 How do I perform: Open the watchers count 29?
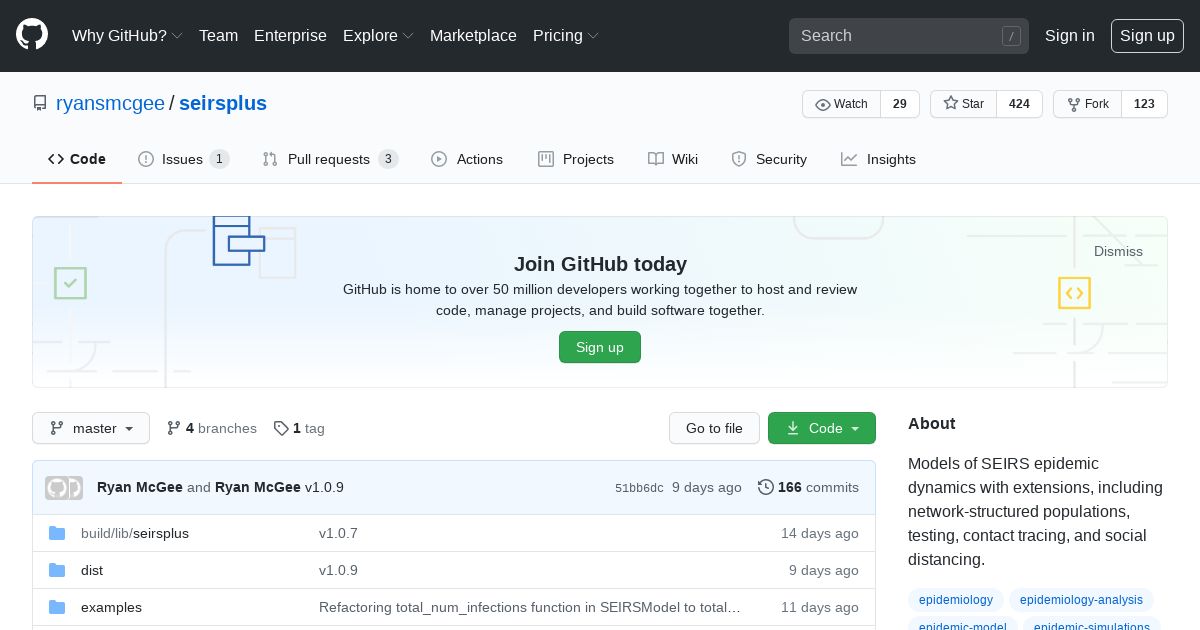pyautogui.click(x=900, y=104)
